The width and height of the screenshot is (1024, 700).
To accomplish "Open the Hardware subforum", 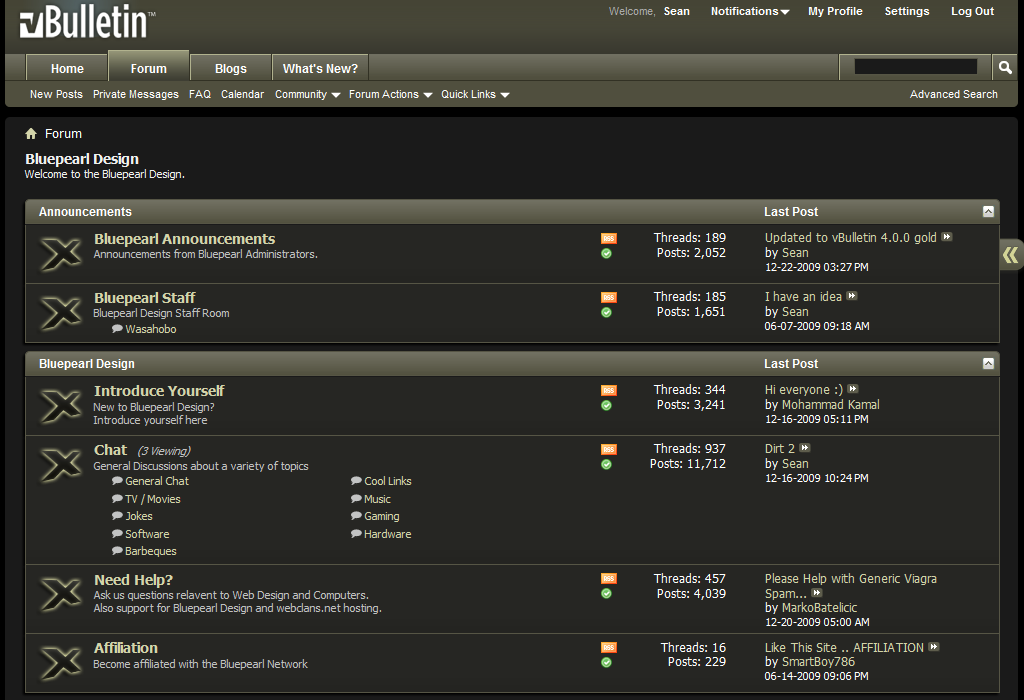I will [387, 534].
